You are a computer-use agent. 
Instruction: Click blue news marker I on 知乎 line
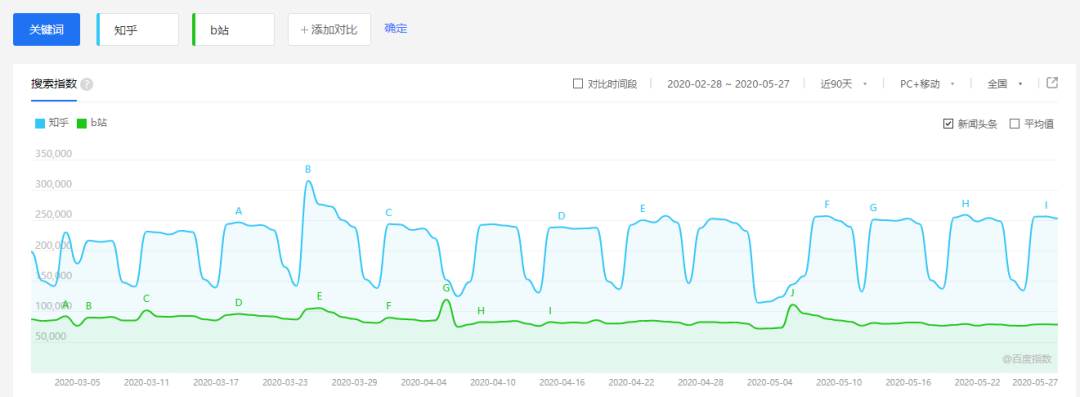pyautogui.click(x=1046, y=205)
